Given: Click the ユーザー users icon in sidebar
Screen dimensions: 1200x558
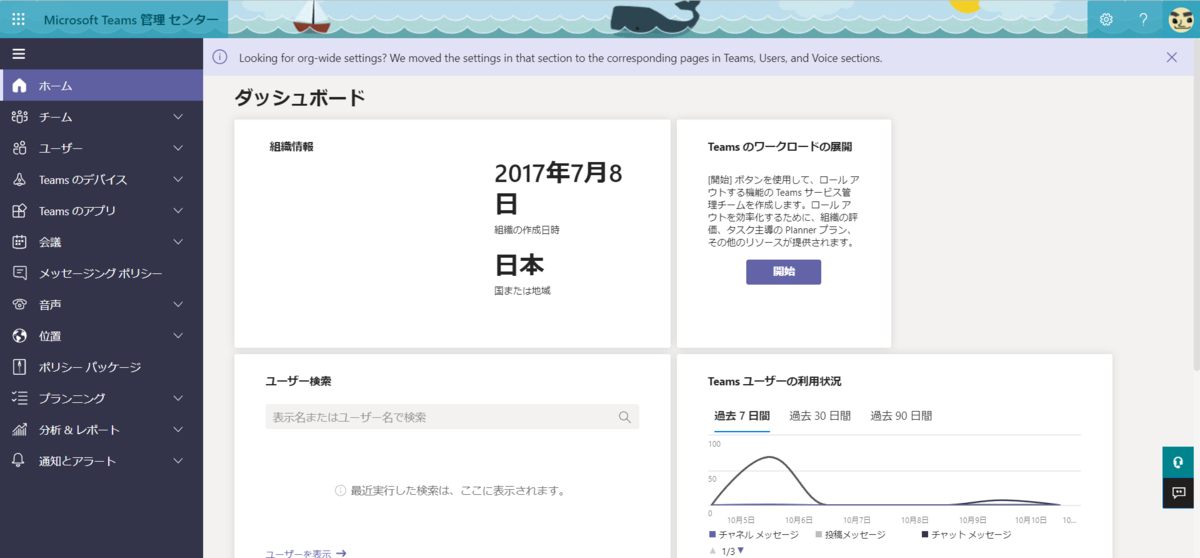Looking at the screenshot, I should pyautogui.click(x=19, y=148).
